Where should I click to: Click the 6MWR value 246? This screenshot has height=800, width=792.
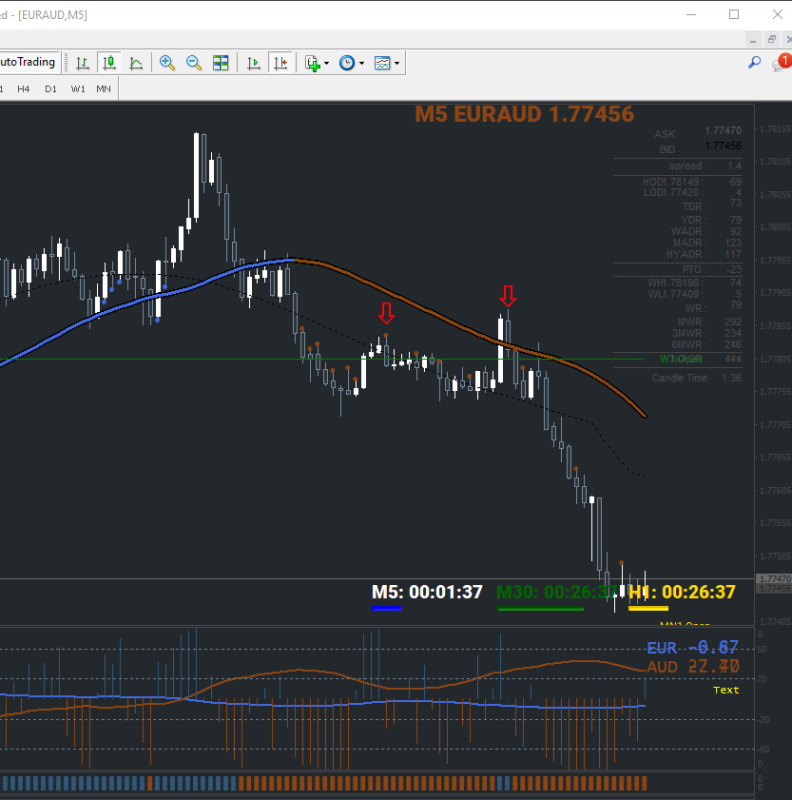point(733,344)
